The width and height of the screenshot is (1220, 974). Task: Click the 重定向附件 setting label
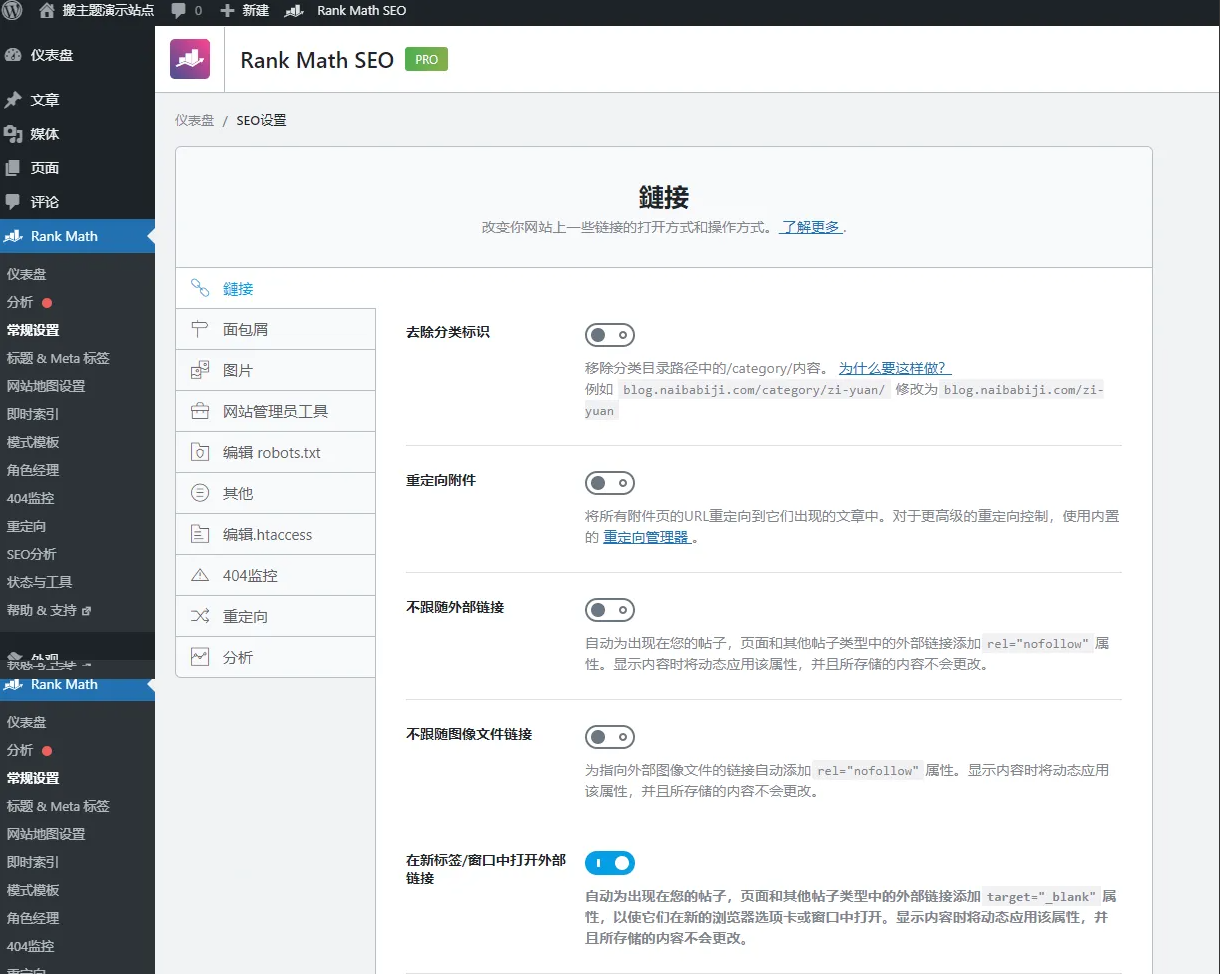(441, 480)
